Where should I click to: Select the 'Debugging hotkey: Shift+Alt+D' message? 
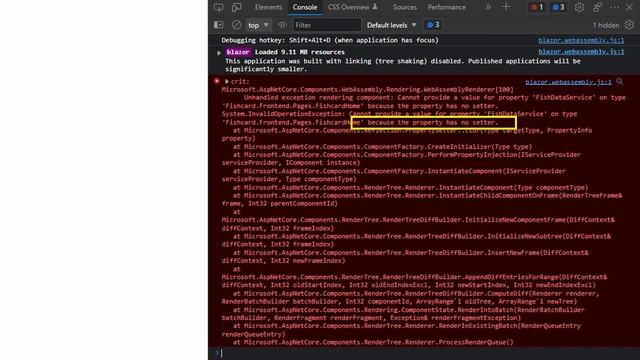pyautogui.click(x=330, y=40)
